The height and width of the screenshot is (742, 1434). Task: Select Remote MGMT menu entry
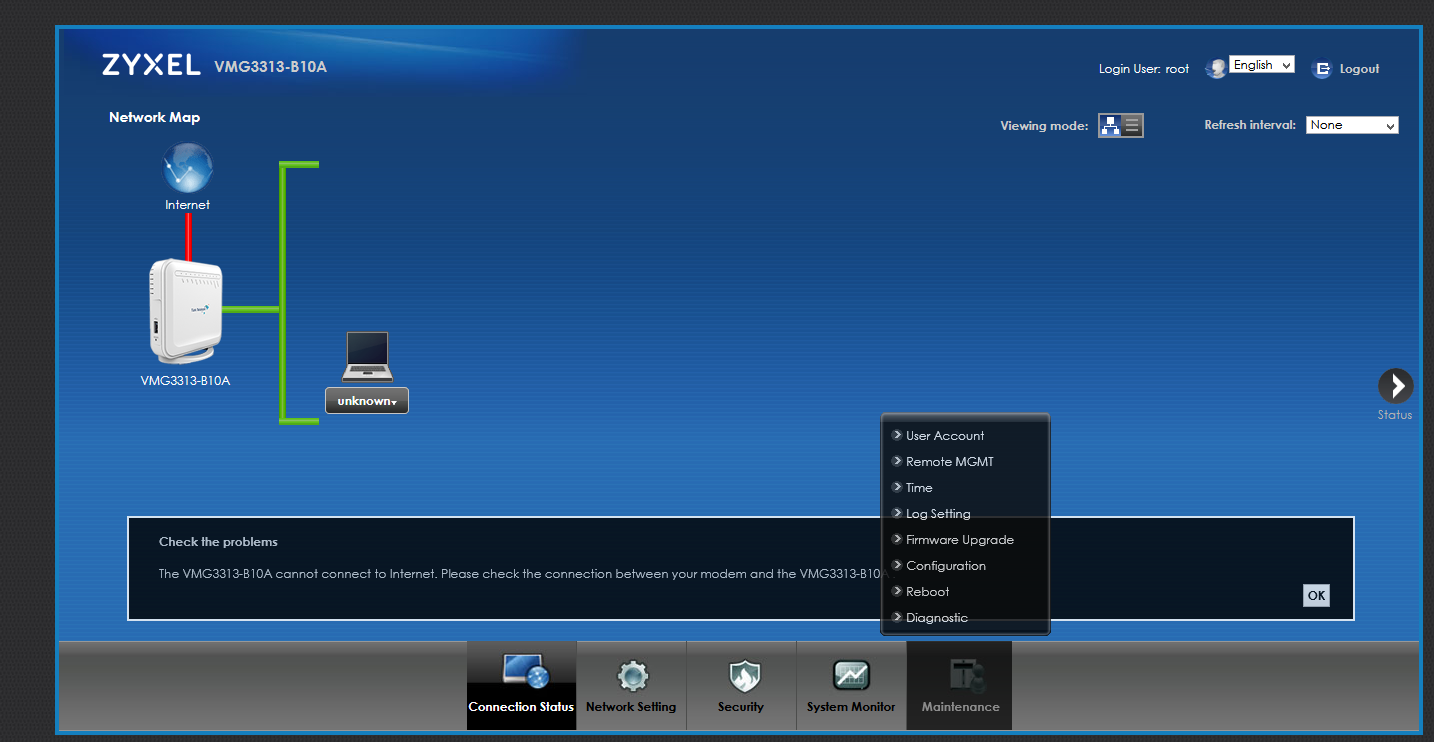click(950, 461)
